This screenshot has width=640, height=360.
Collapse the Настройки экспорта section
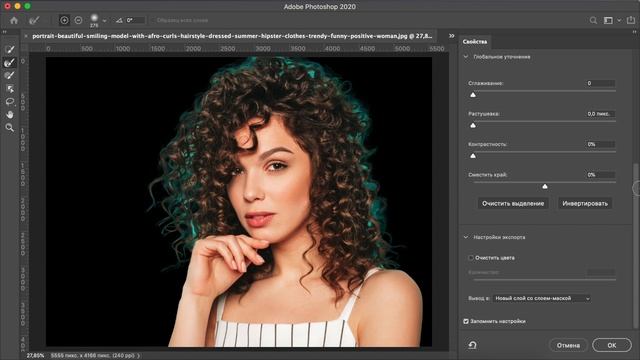pos(466,237)
